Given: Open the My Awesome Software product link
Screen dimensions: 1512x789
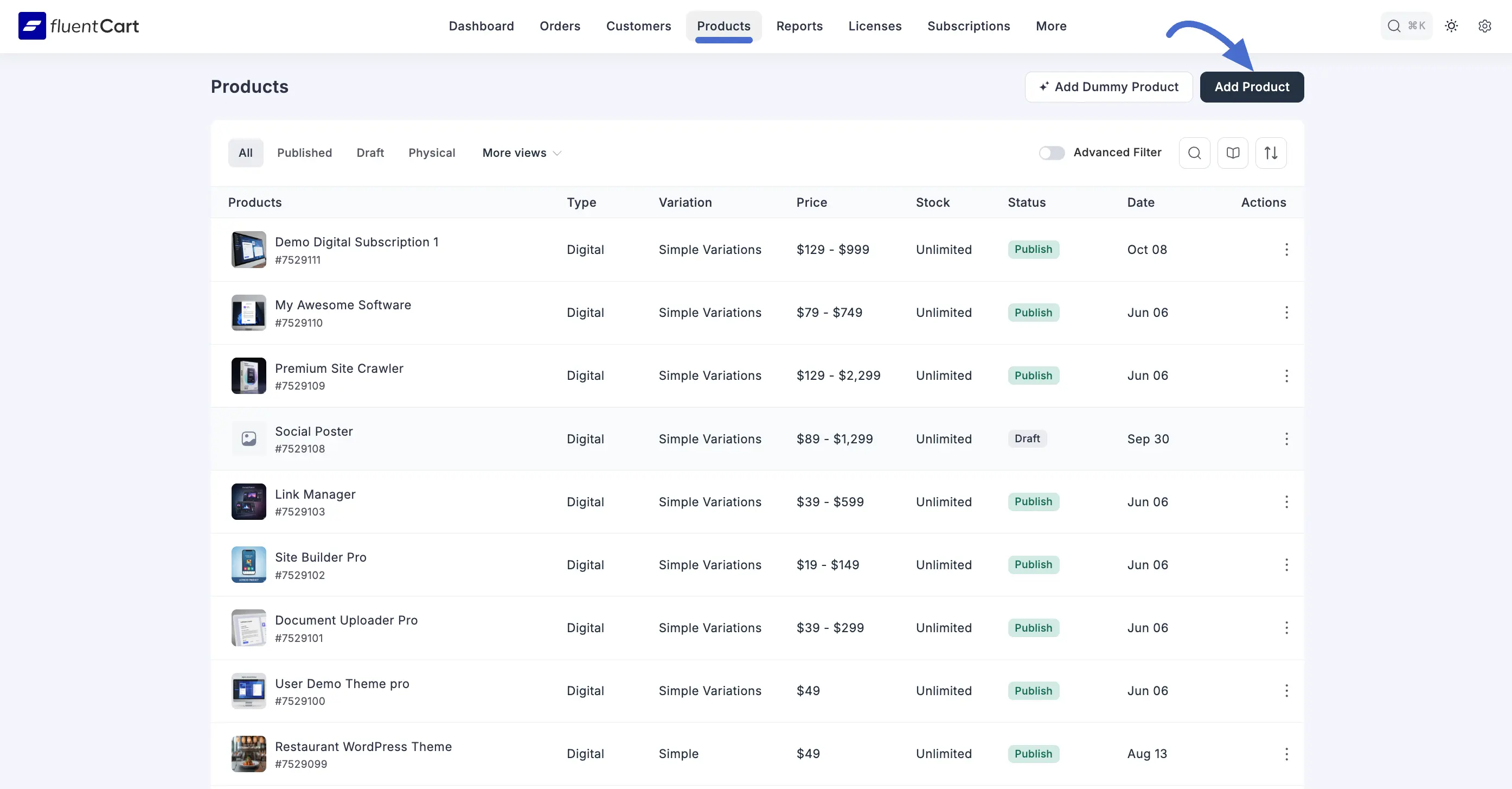Looking at the screenshot, I should tap(343, 305).
